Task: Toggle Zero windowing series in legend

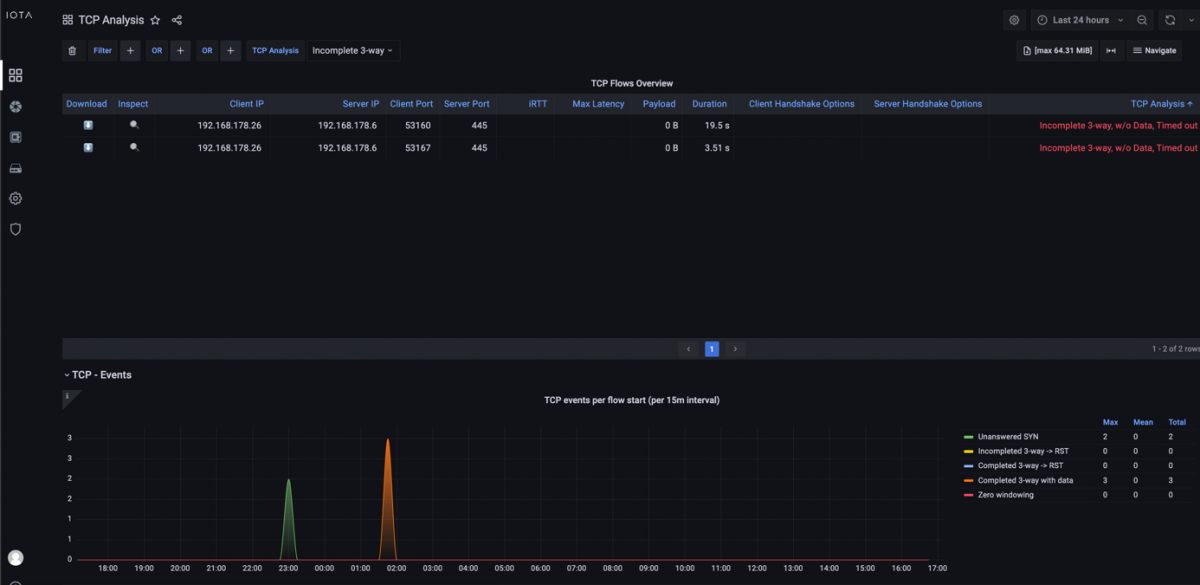Action: 1005,495
